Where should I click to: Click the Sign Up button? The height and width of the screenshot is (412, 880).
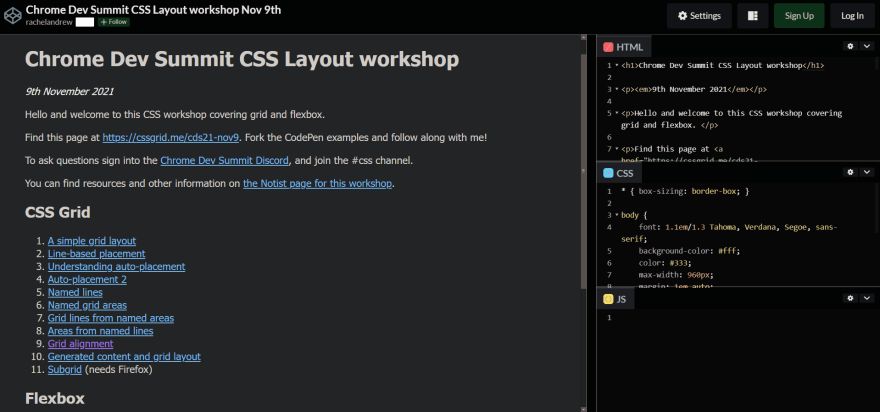[799, 16]
